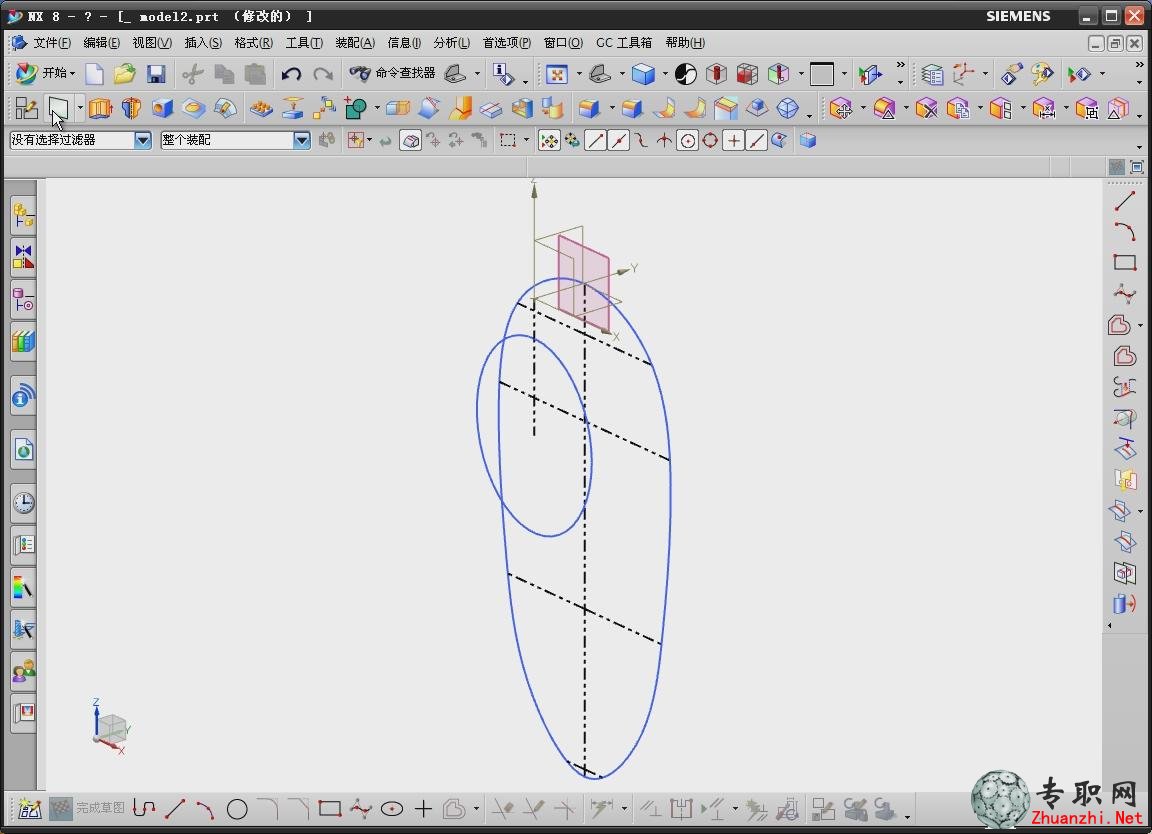Image resolution: width=1152 pixels, height=834 pixels.
Task: Open the selection filter dropdown 没有选择过滤器
Action: [143, 140]
